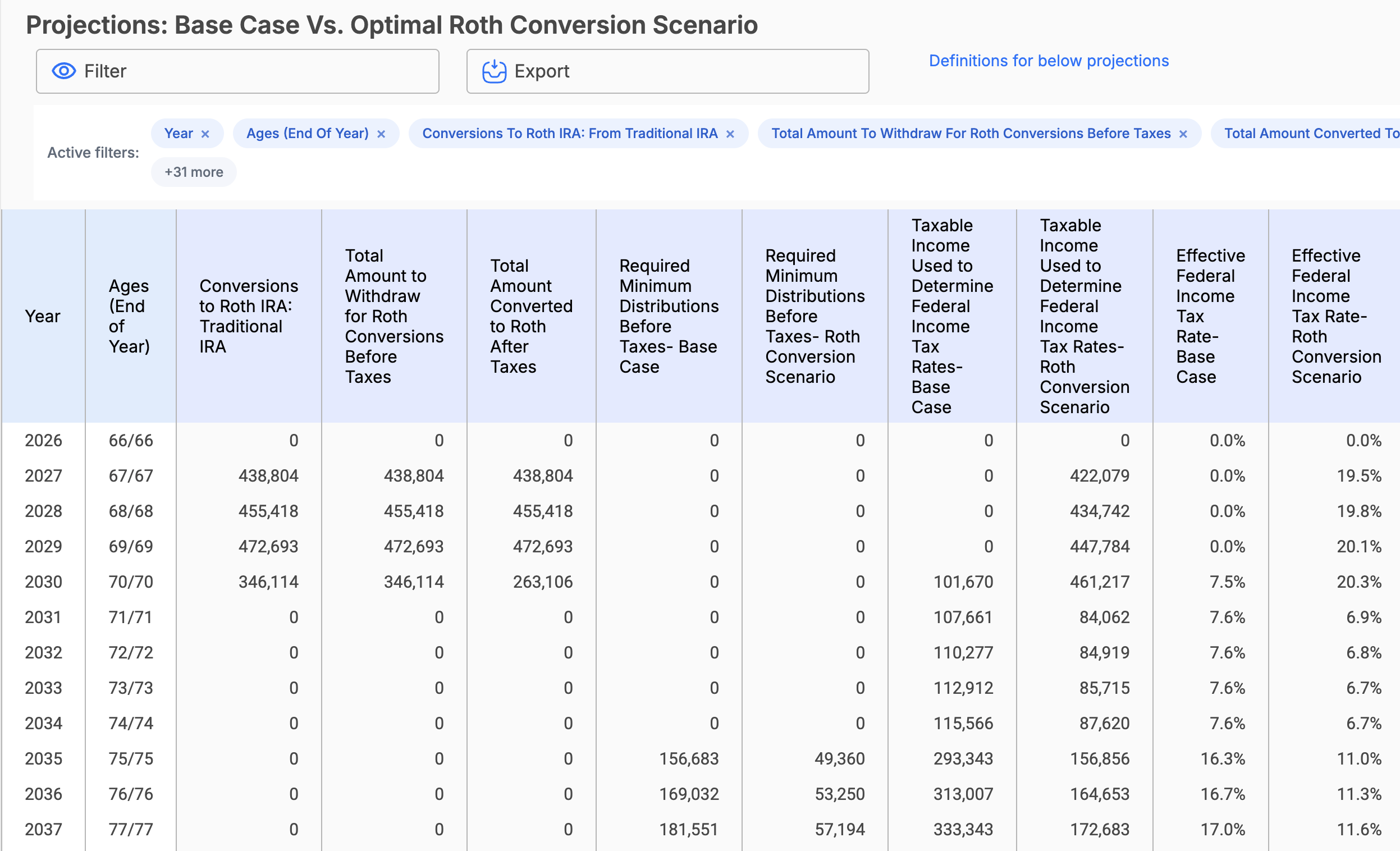Click RMD Roth Conversion Scenario header
The image size is (1400, 851).
click(x=815, y=317)
